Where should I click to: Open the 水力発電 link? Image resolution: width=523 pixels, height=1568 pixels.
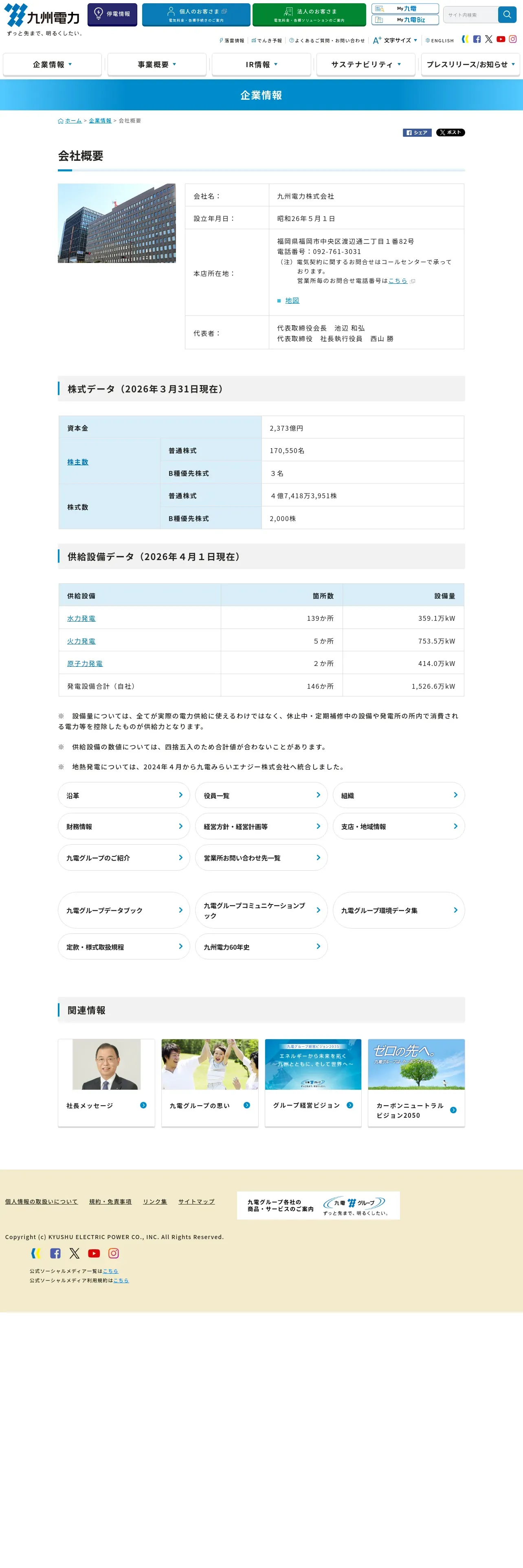coord(81,618)
